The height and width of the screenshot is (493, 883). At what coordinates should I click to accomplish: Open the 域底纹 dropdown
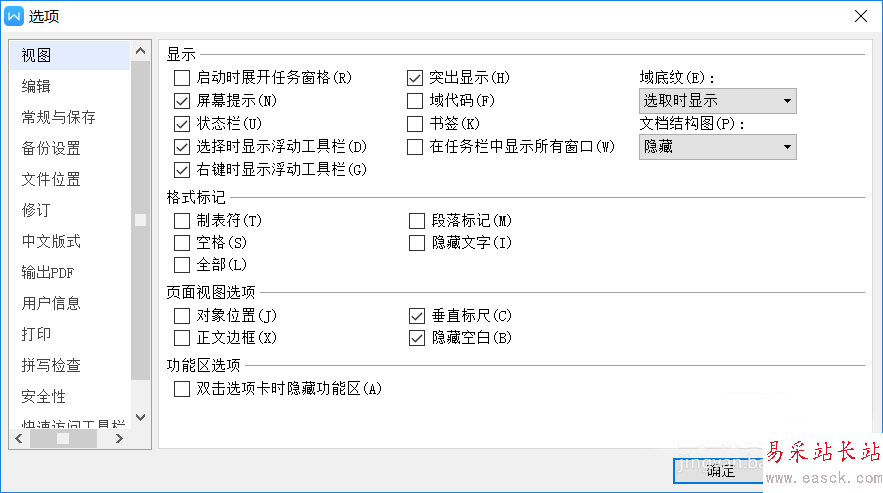(717, 101)
